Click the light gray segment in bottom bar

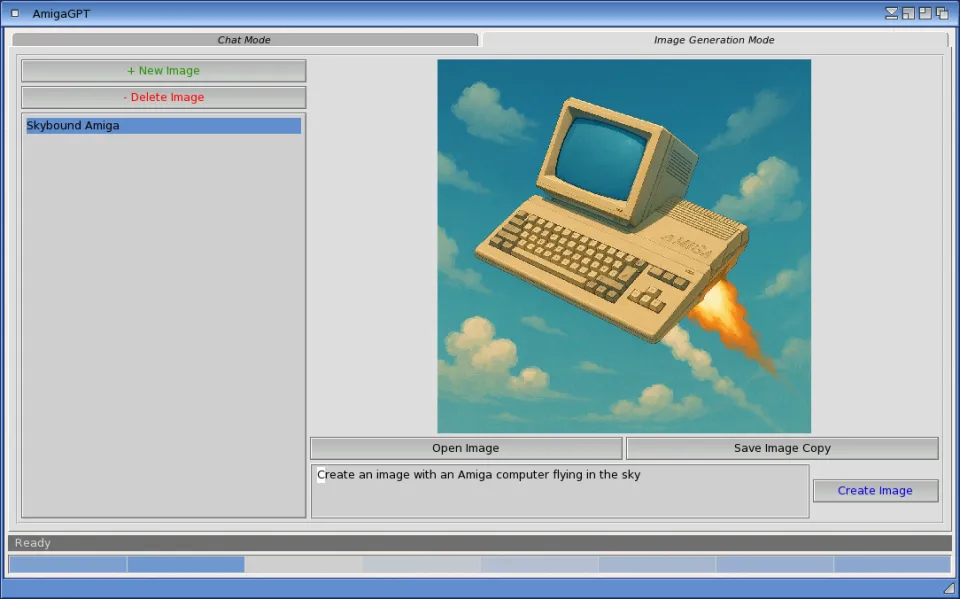303,565
